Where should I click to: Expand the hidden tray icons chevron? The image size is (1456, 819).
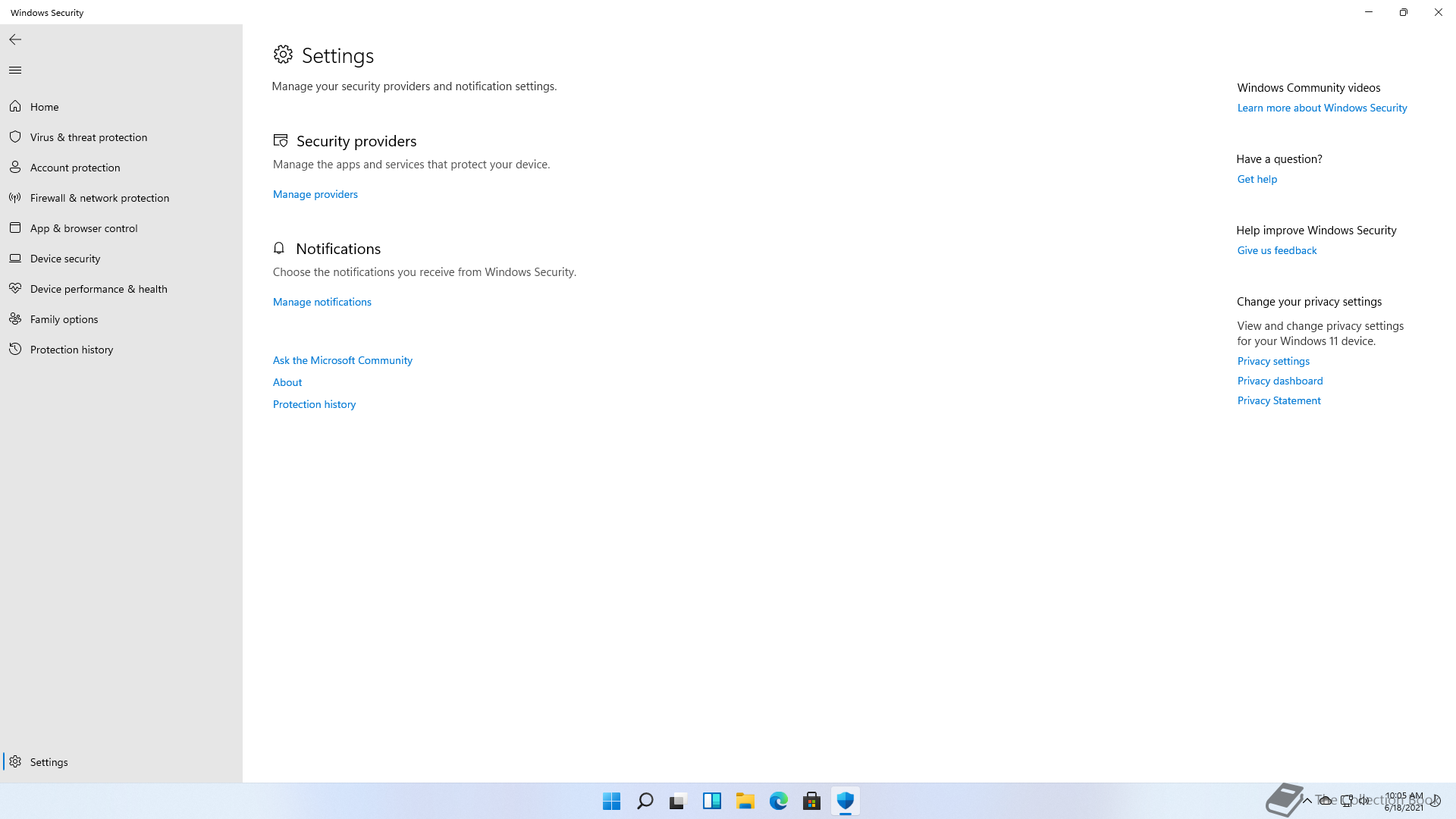(x=1307, y=801)
